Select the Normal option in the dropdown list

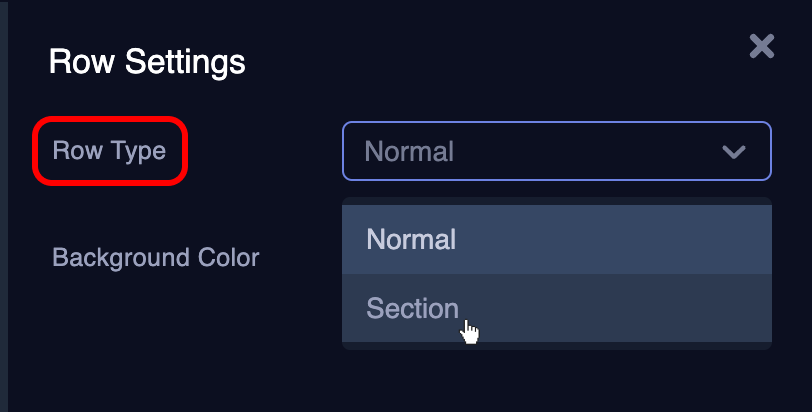point(557,239)
